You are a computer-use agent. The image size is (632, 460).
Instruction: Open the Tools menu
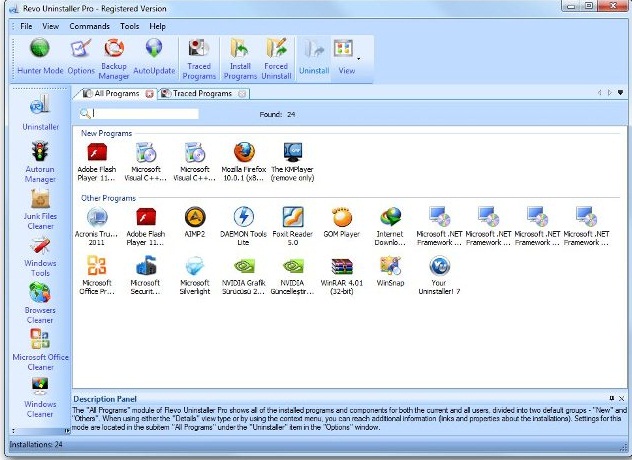(129, 26)
